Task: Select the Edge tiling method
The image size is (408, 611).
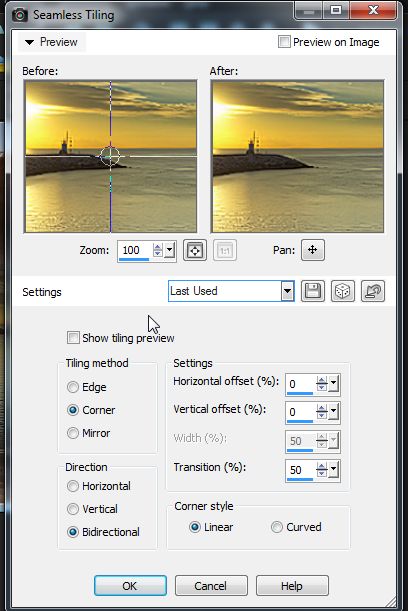Action: [x=72, y=387]
